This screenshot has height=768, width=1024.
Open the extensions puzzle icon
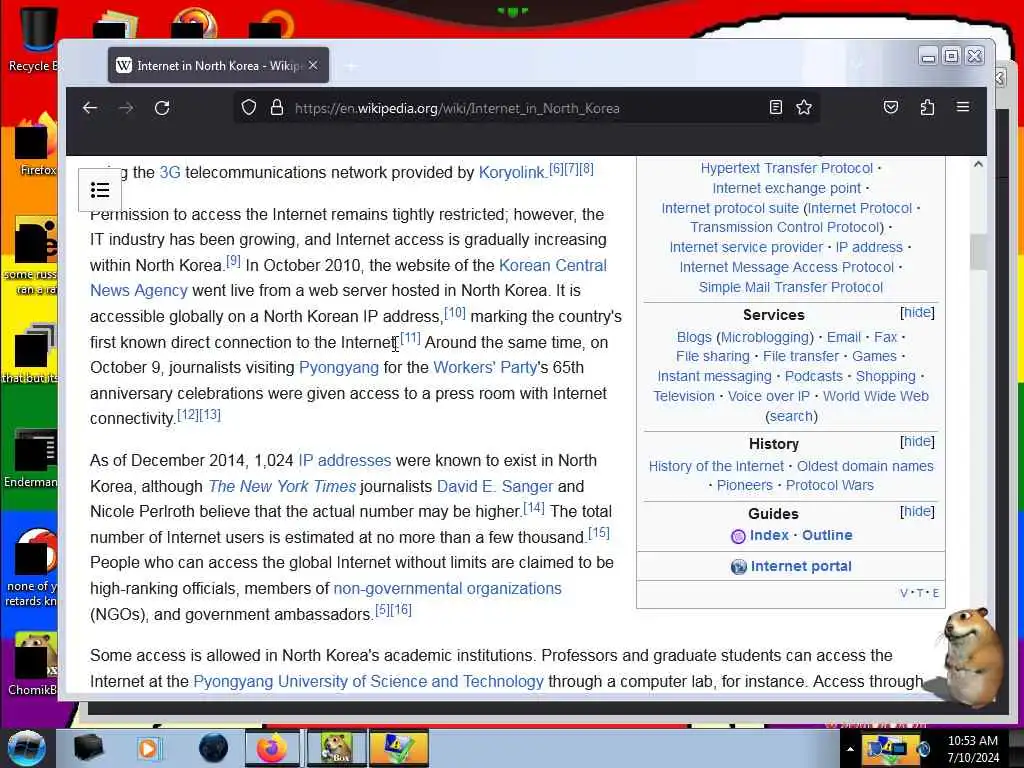click(927, 107)
